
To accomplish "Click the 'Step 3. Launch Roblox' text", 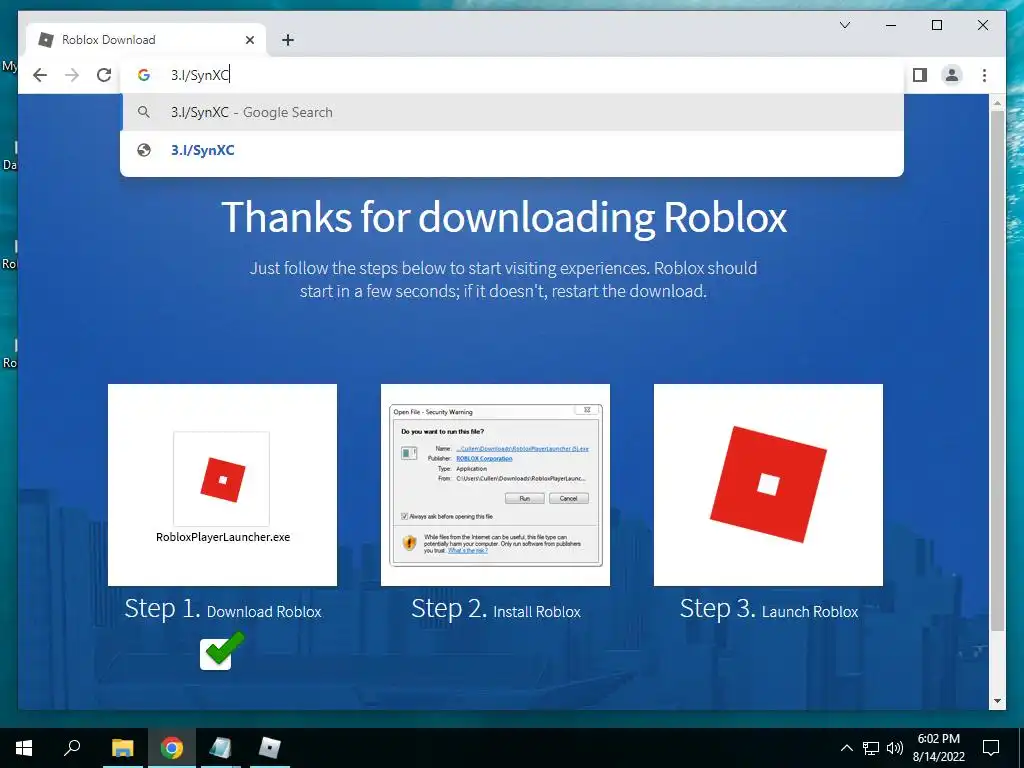I will 769,609.
